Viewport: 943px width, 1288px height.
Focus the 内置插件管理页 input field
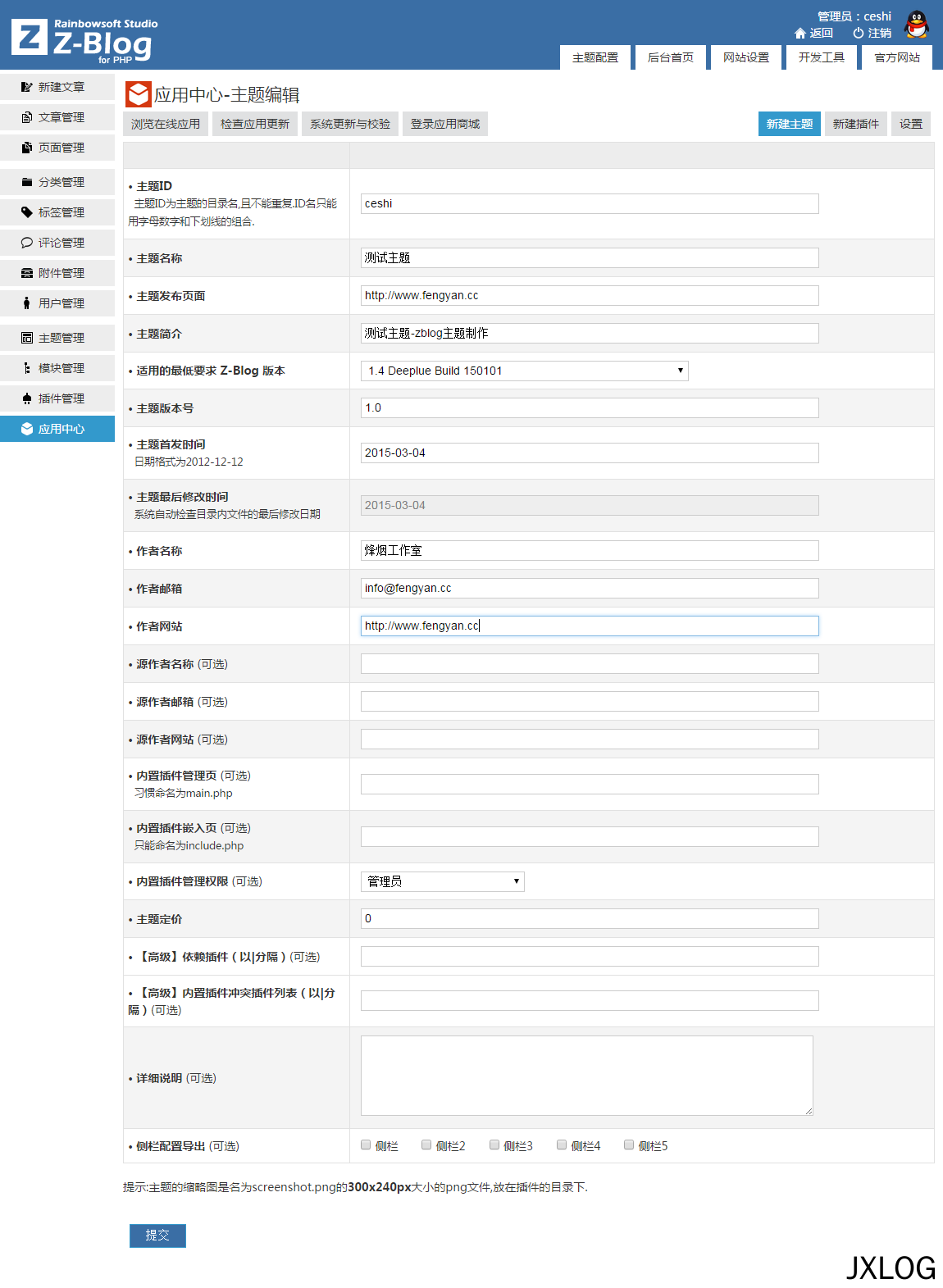pyautogui.click(x=590, y=784)
